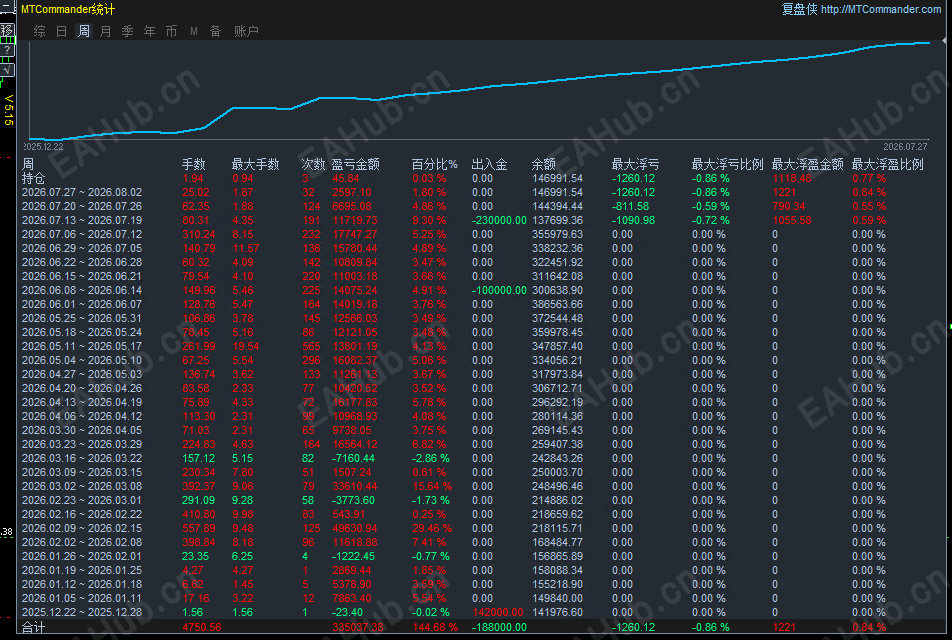Click the √ check button
The height and width of the screenshot is (640, 952).
point(7,70)
